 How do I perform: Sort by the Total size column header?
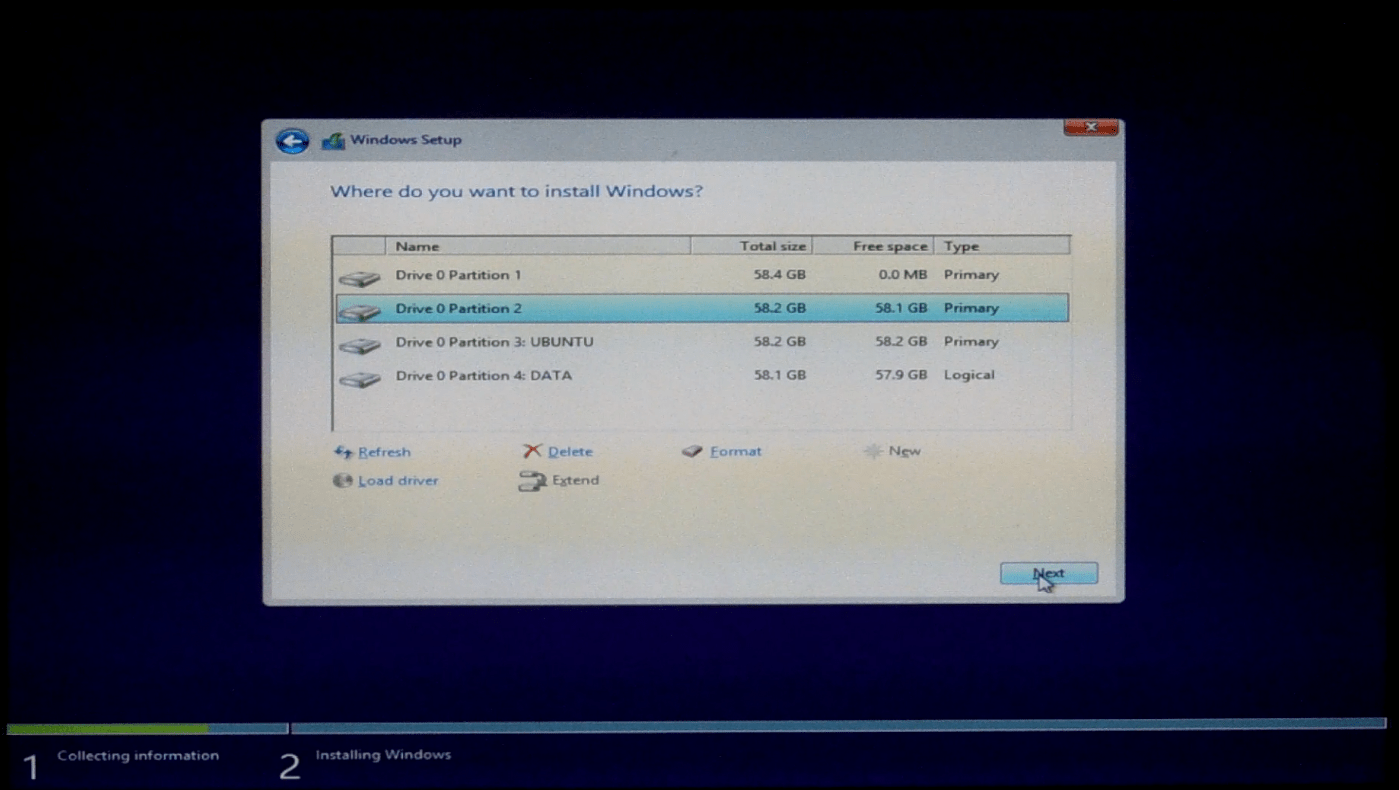751,246
